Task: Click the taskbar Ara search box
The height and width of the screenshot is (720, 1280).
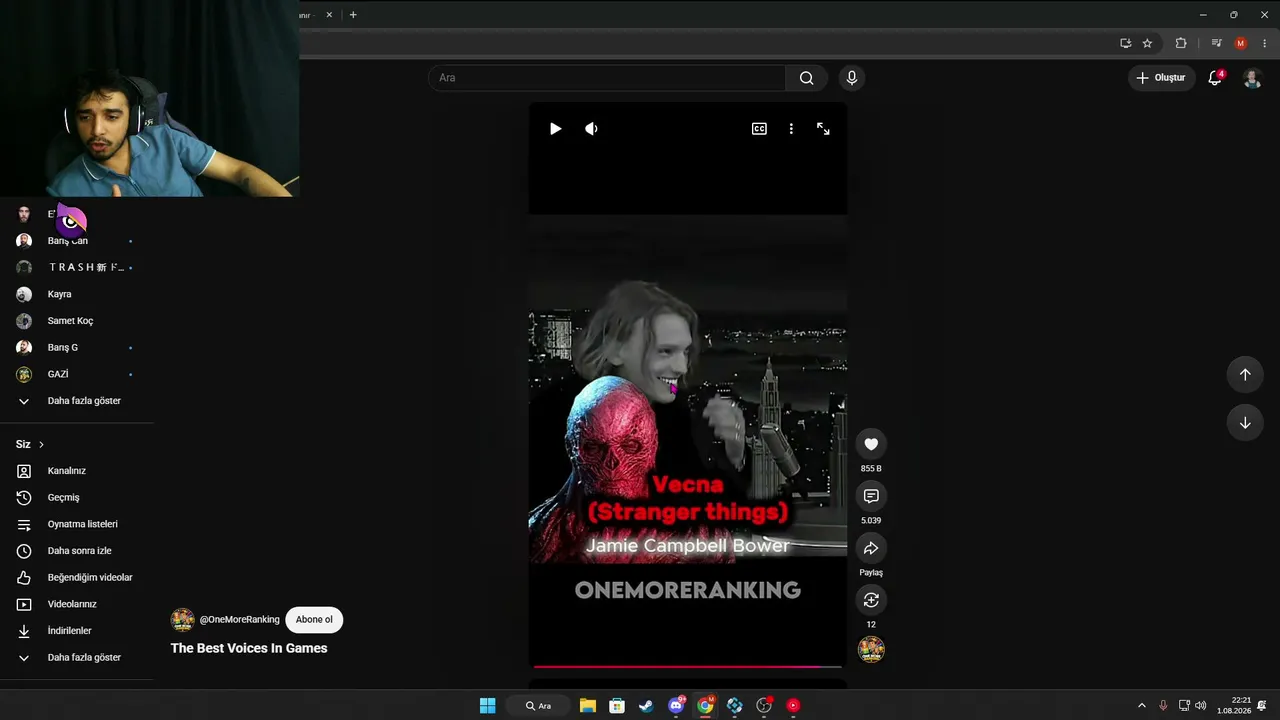Action: (540, 706)
